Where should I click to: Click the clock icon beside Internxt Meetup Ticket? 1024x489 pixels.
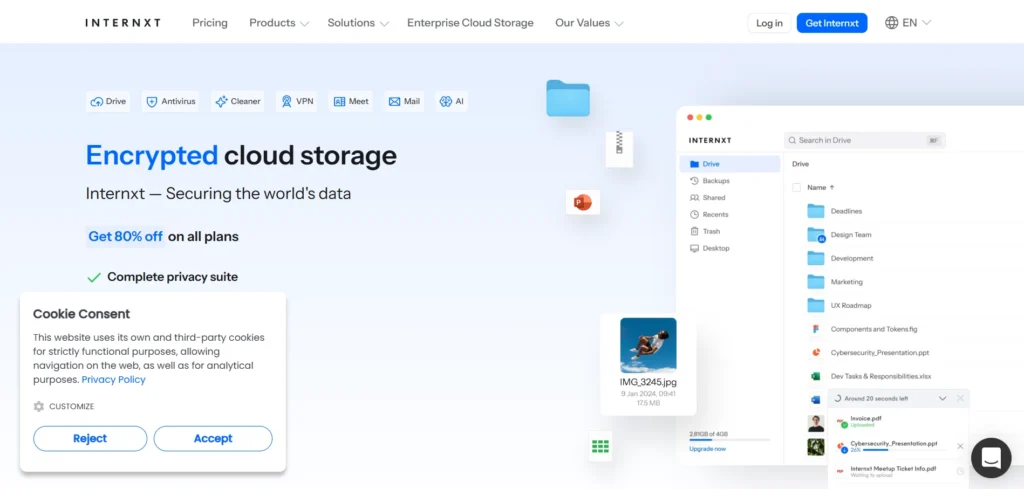point(960,471)
